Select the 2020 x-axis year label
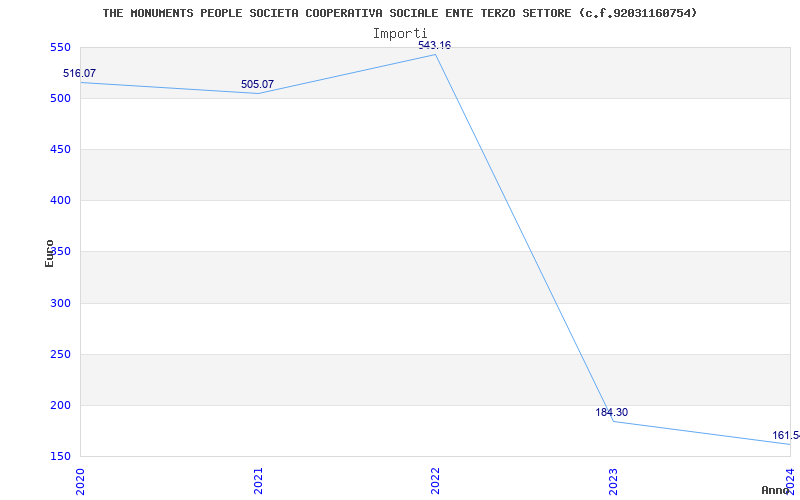The image size is (800, 500). [80, 481]
